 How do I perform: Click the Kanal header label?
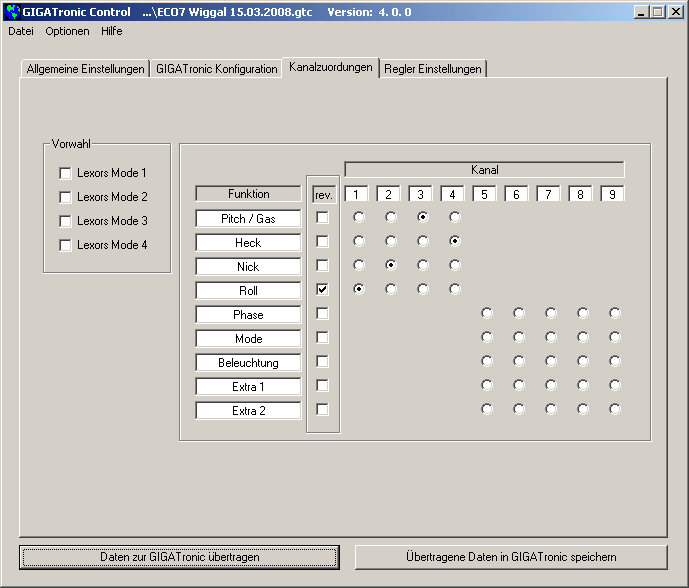484,170
